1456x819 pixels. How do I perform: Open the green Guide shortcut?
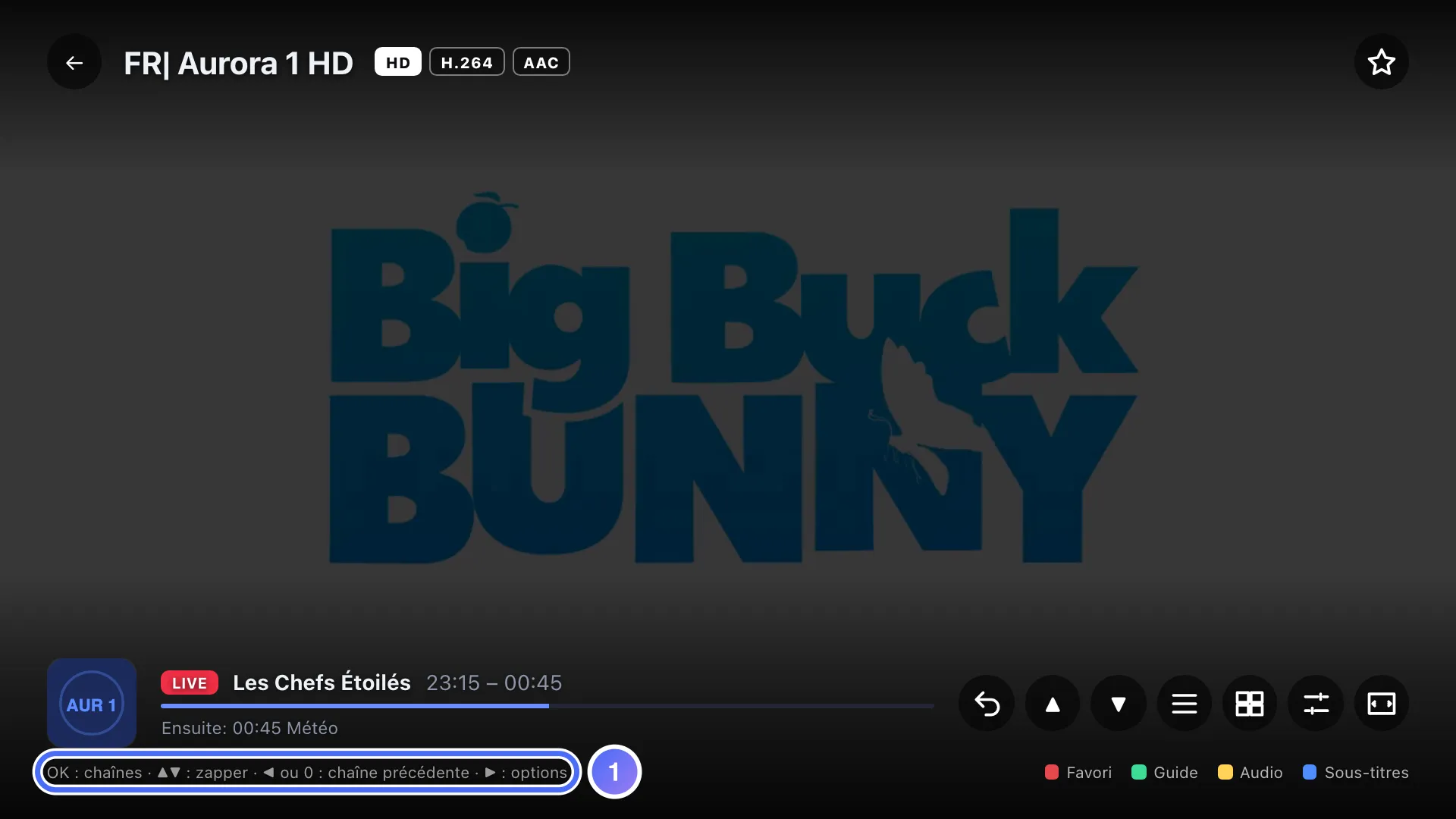pos(1165,772)
